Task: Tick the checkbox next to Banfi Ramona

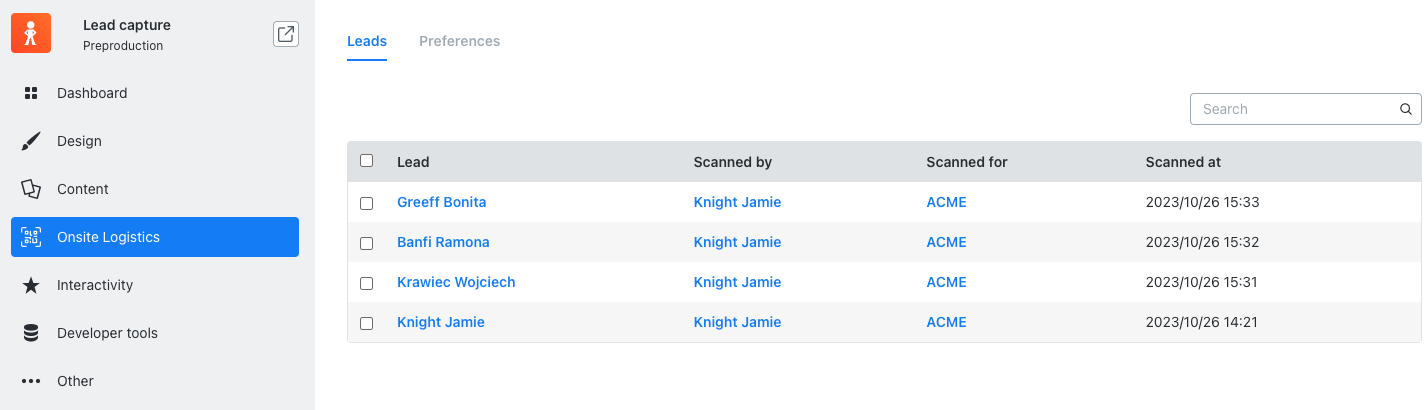Action: coord(366,243)
